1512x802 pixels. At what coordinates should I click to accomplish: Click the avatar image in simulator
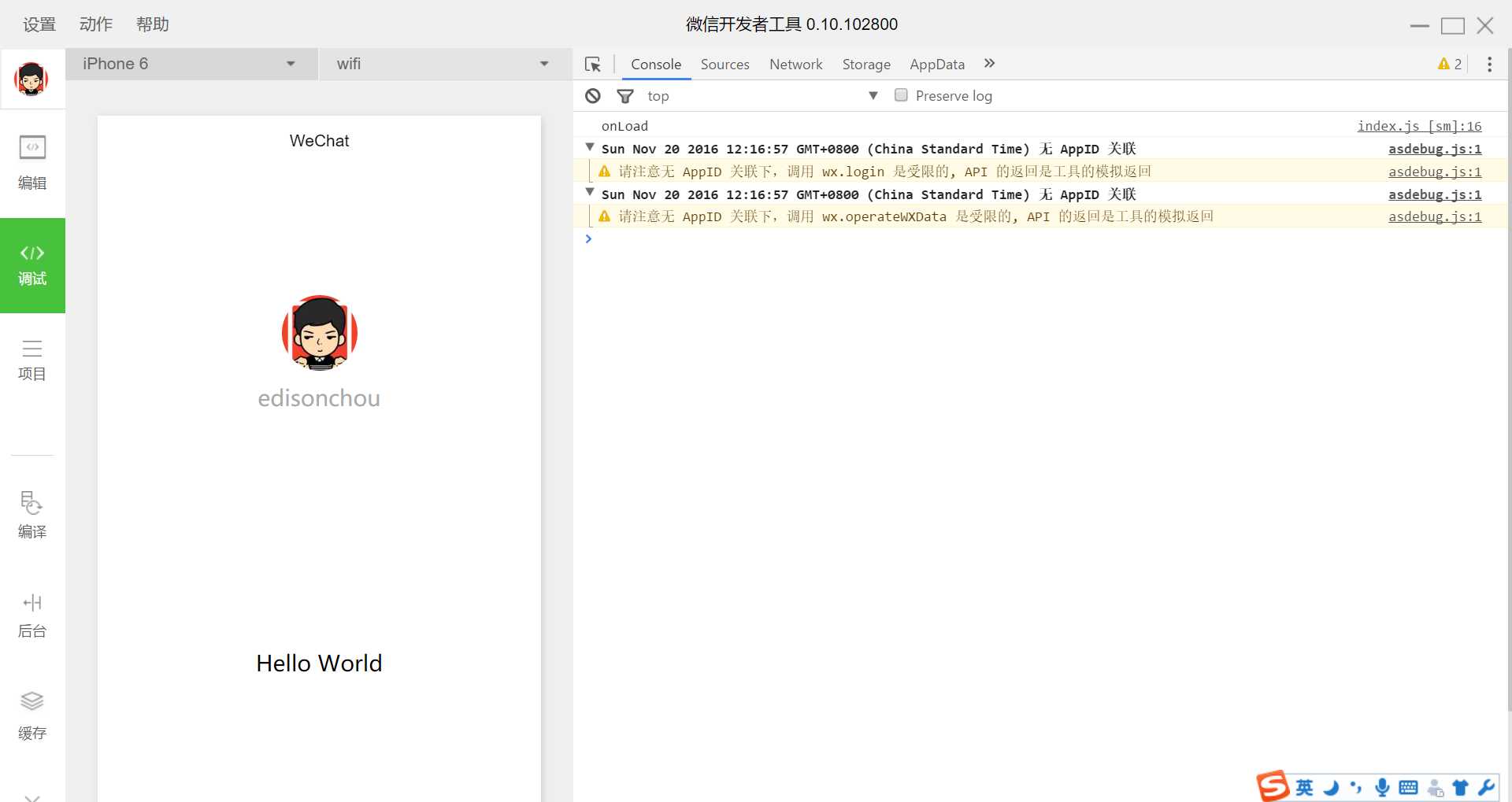click(320, 333)
